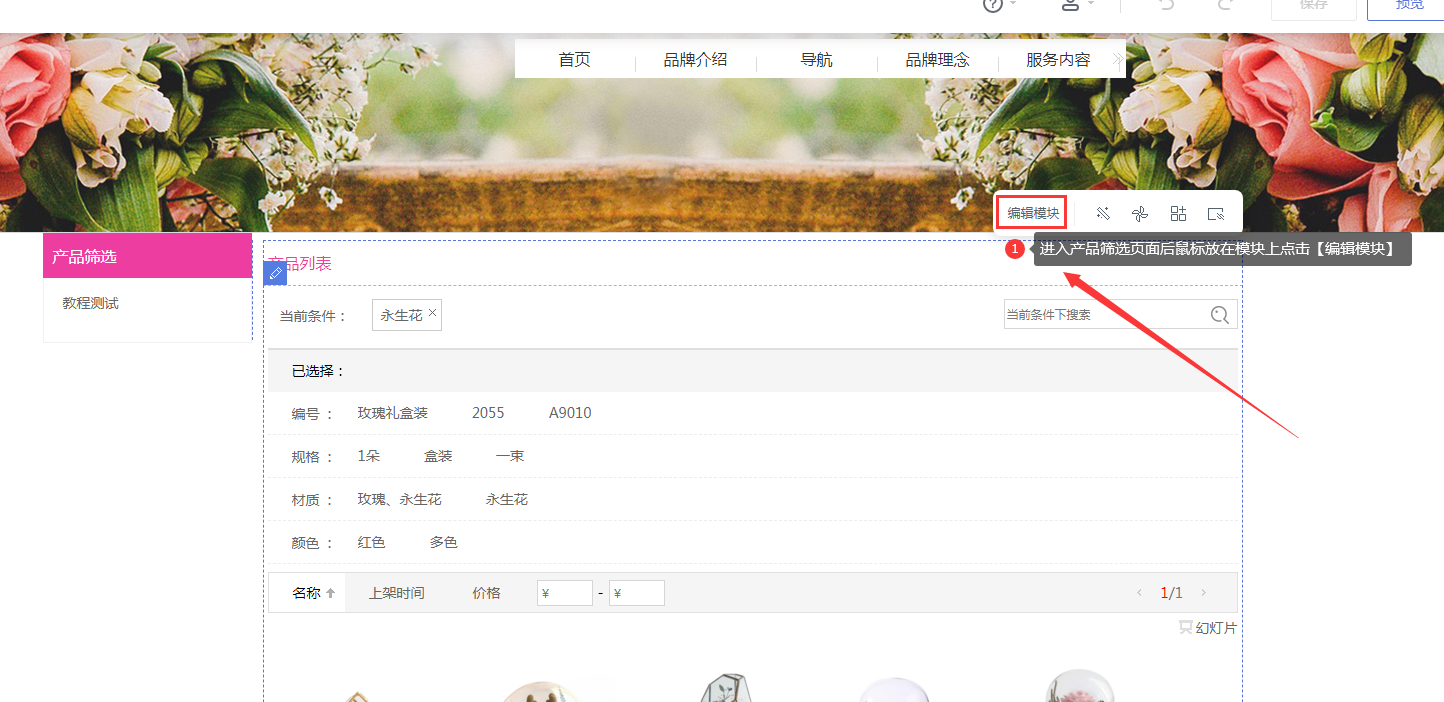
Task: Open the help dropdown arrow
Action: click(x=1013, y=5)
